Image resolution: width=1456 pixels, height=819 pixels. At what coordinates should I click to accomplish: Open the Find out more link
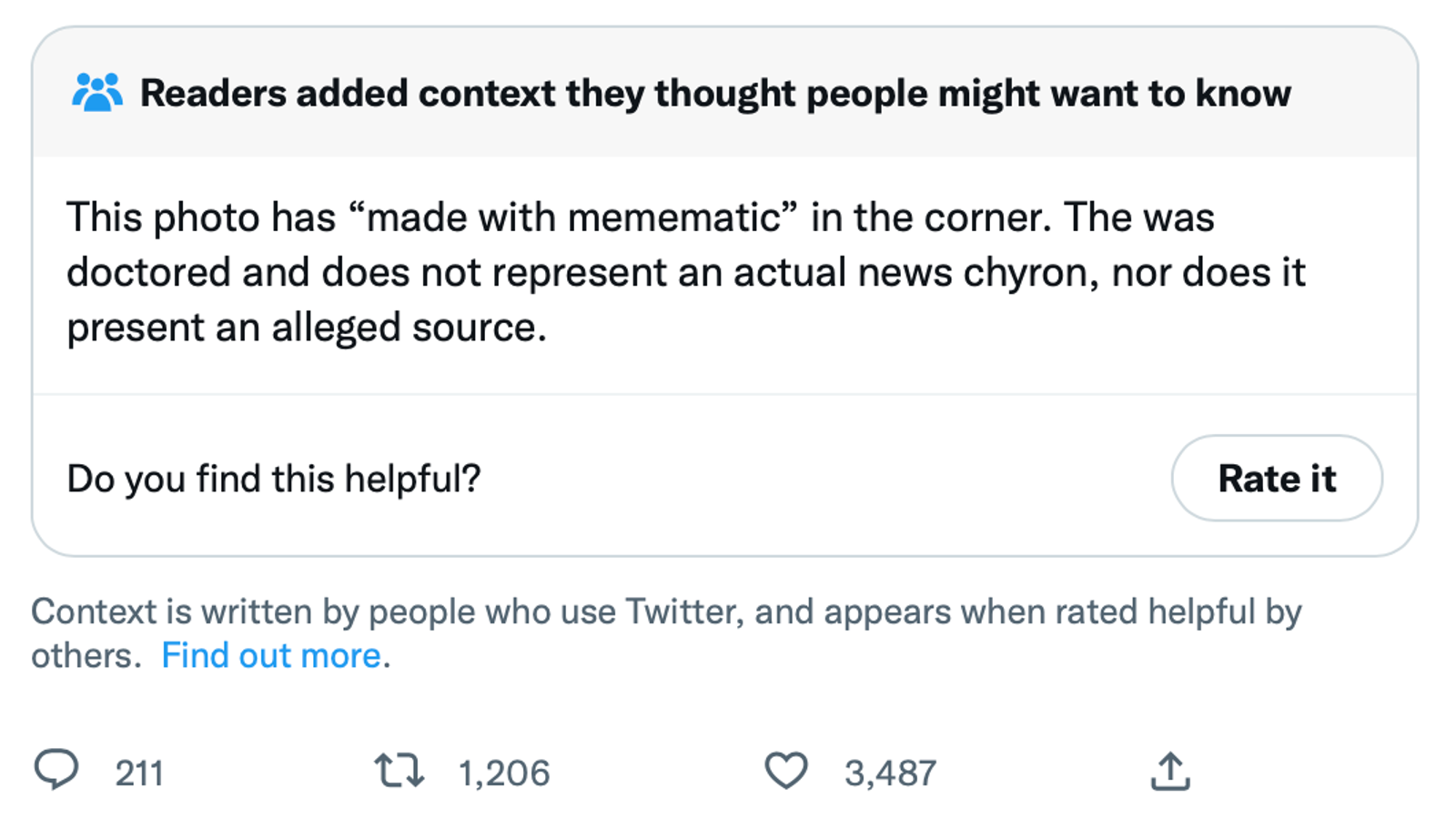tap(271, 655)
